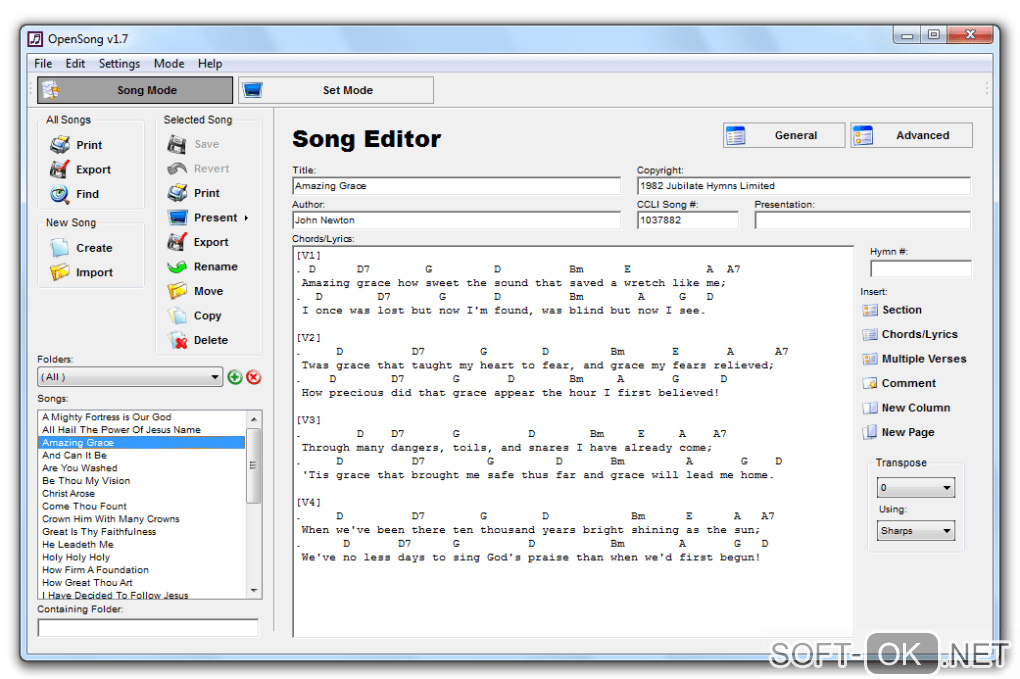Create a new song
1020x679 pixels.
click(x=81, y=248)
